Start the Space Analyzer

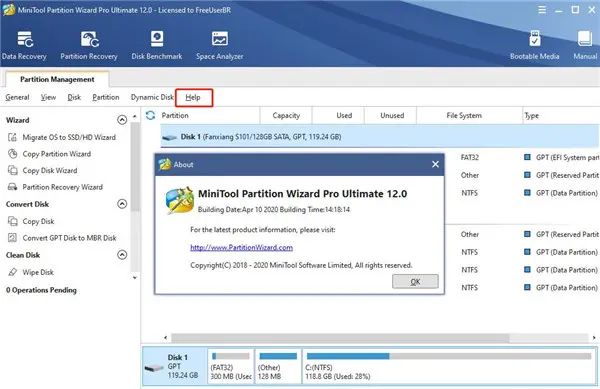click(220, 46)
